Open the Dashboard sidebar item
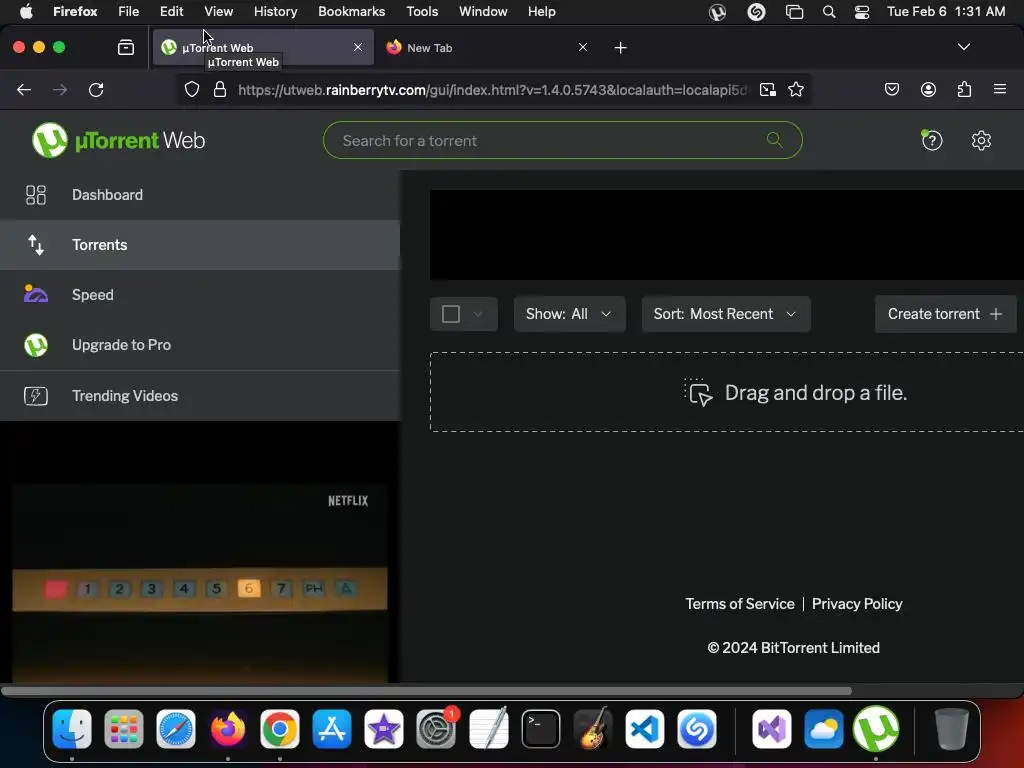The height and width of the screenshot is (768, 1024). click(x=200, y=195)
